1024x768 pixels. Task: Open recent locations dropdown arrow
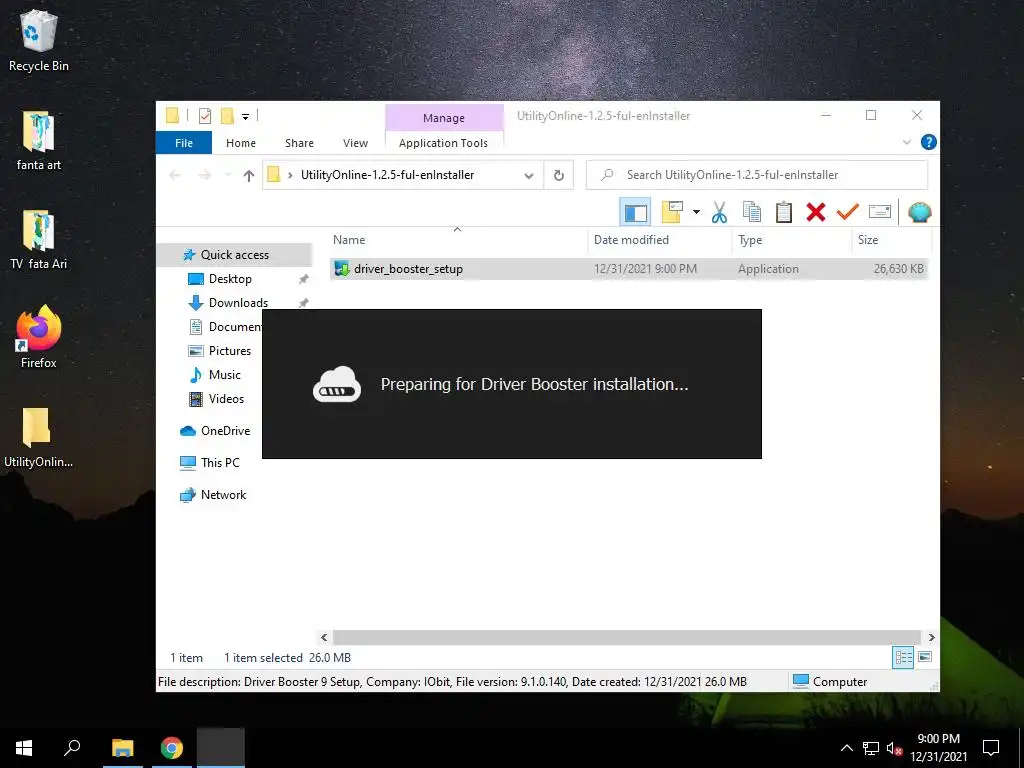[228, 175]
